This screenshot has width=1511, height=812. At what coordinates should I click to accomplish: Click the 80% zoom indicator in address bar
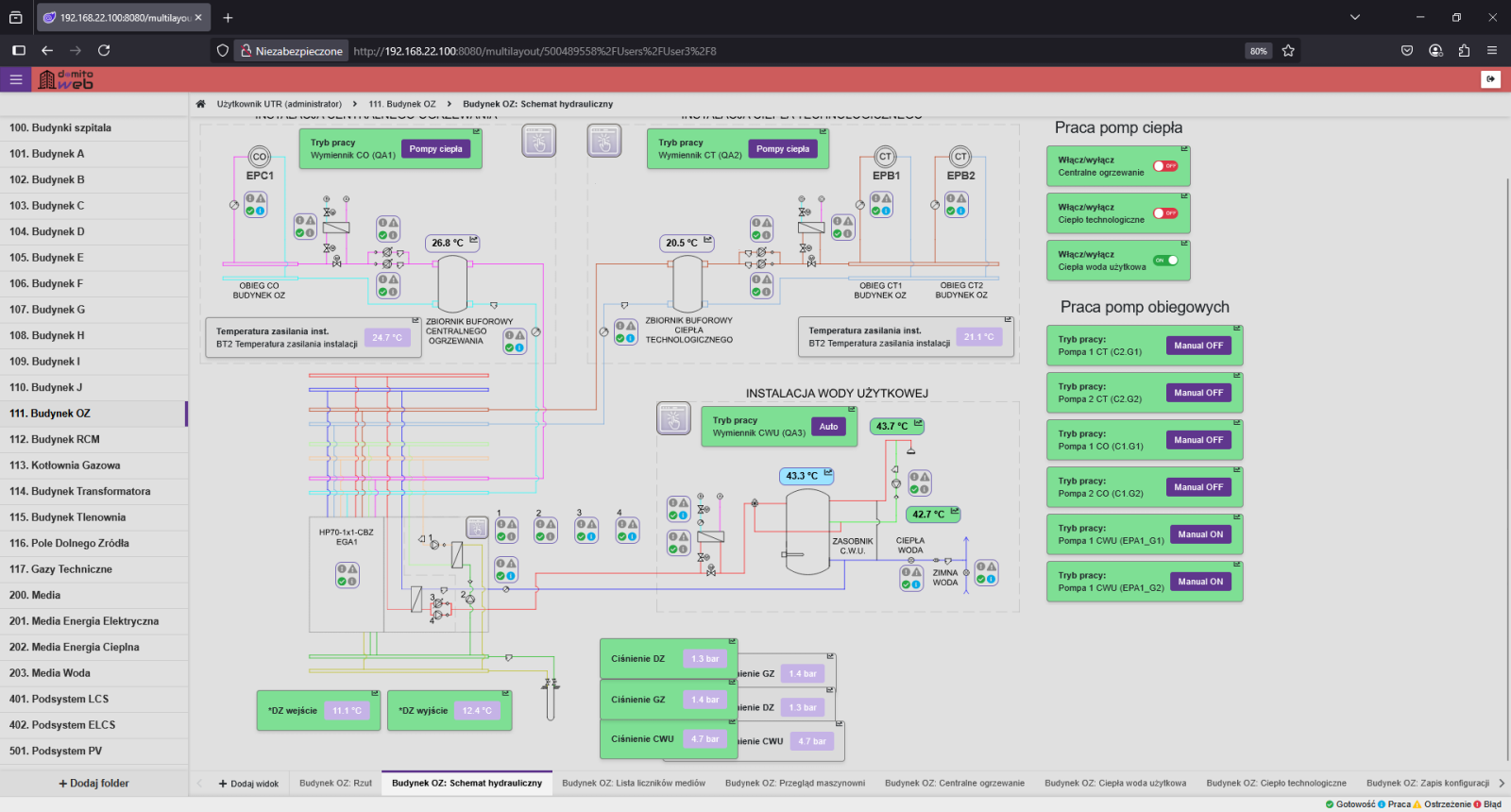(x=1258, y=51)
